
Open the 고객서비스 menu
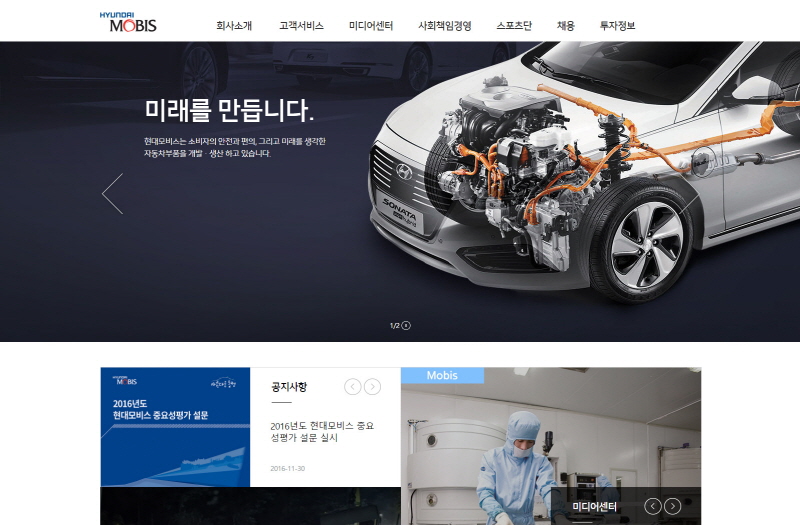(x=301, y=26)
